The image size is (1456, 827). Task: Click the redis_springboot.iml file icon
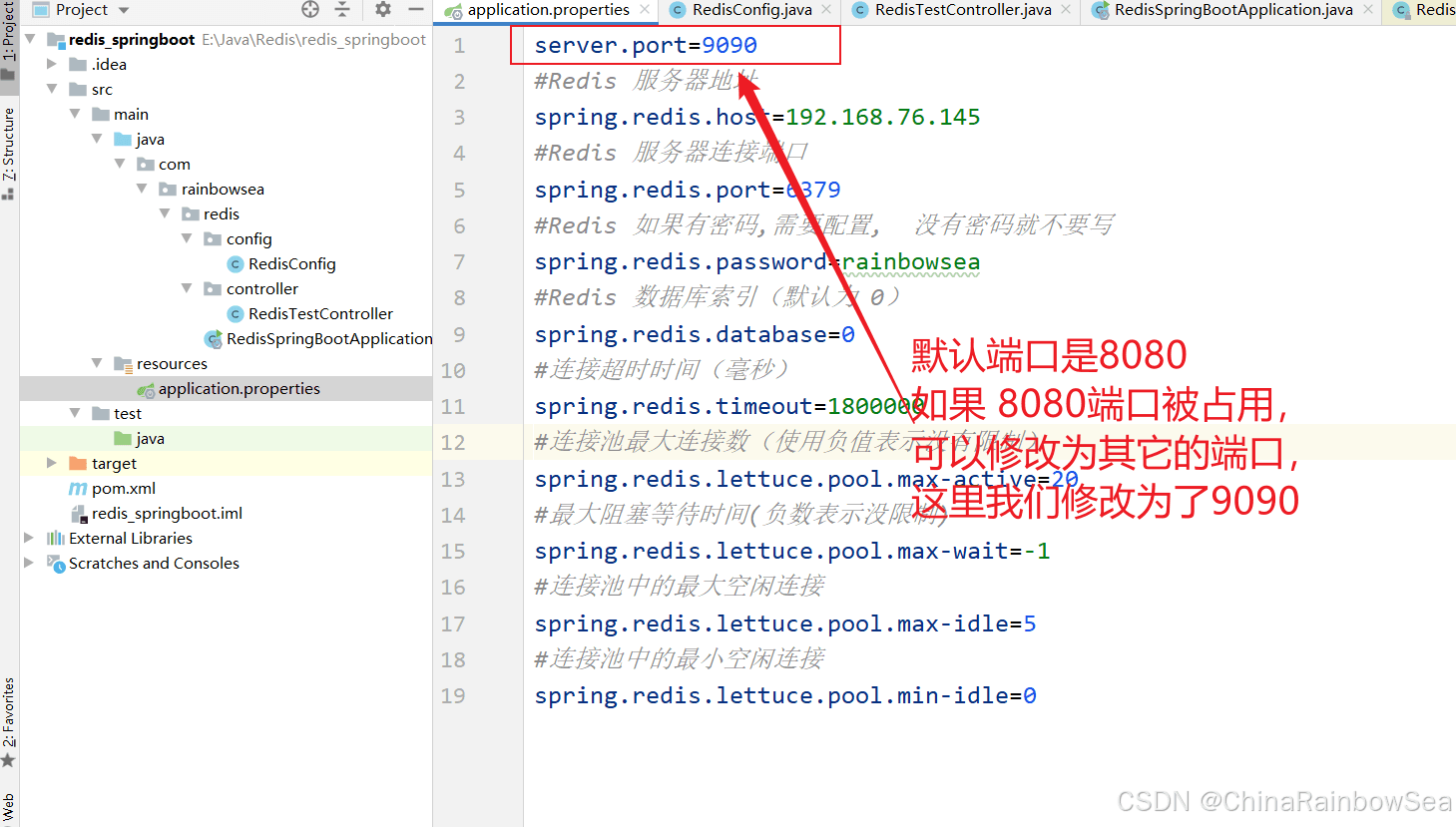pyautogui.click(x=79, y=514)
